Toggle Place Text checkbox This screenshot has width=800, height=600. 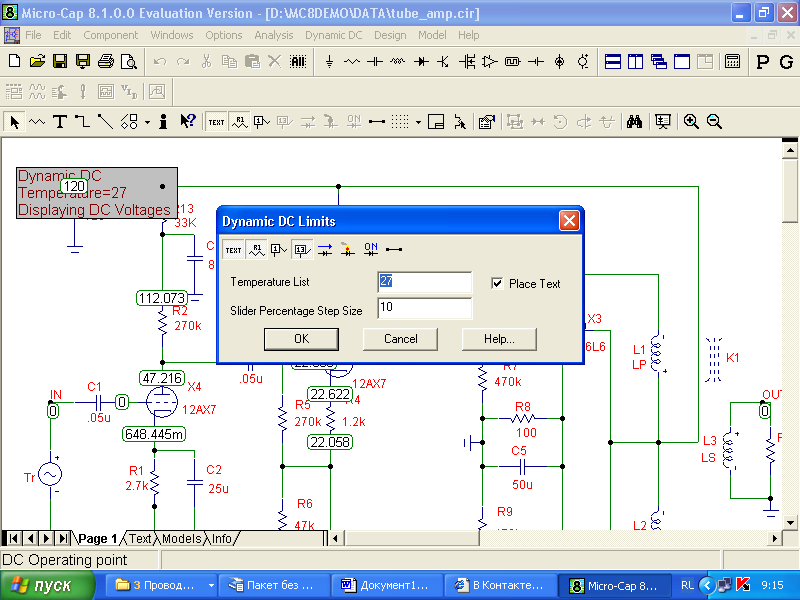pos(497,283)
